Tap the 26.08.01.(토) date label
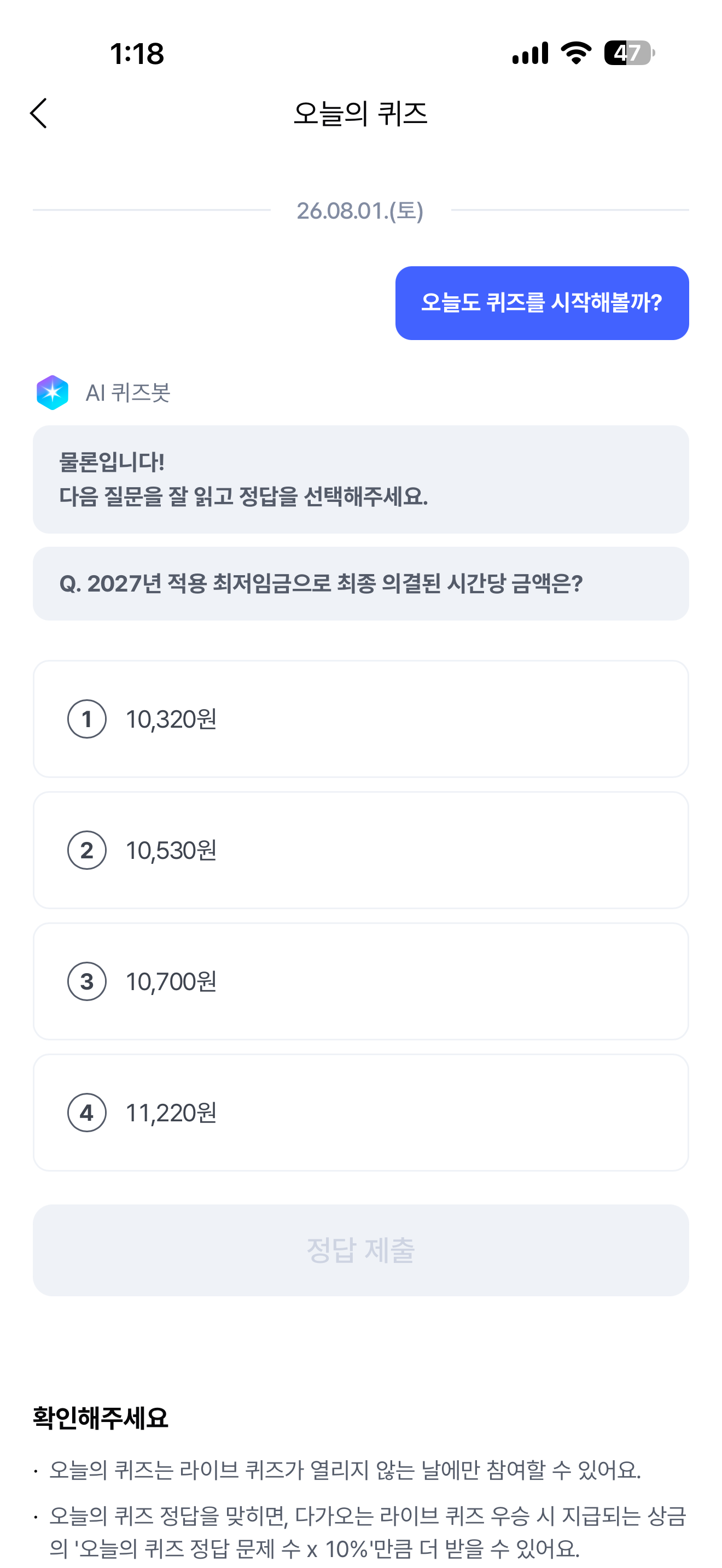722x1568 pixels. pos(360,210)
